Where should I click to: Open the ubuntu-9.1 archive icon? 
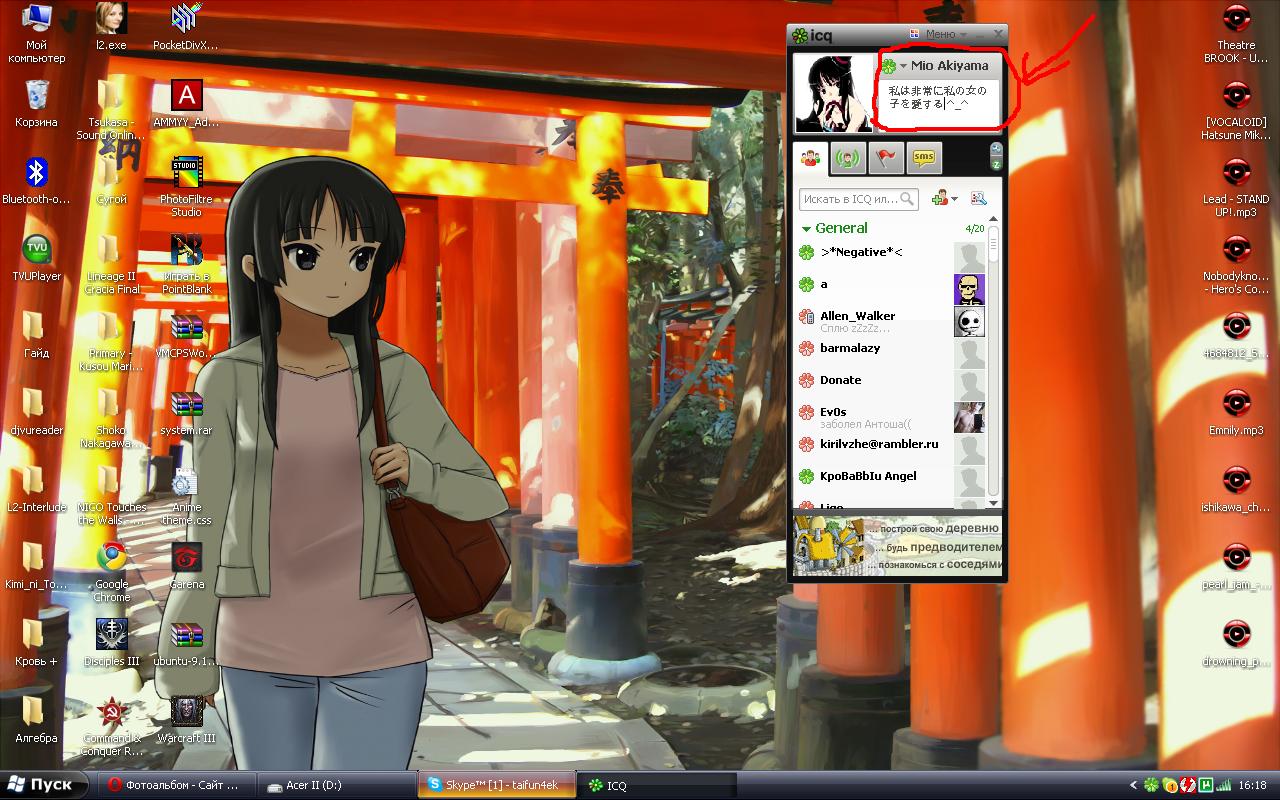186,642
